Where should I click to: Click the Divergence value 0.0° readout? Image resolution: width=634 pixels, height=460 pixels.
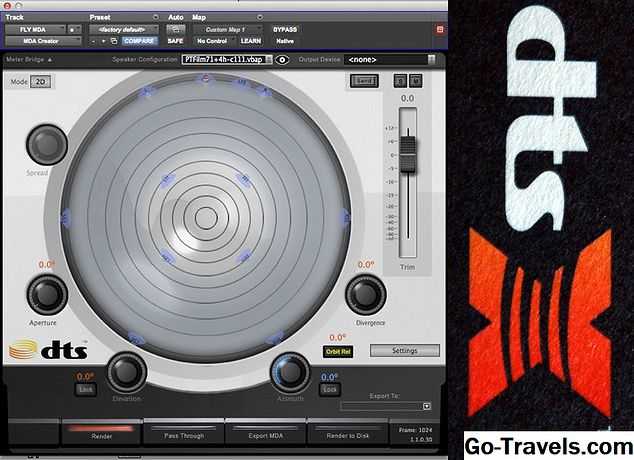click(366, 265)
